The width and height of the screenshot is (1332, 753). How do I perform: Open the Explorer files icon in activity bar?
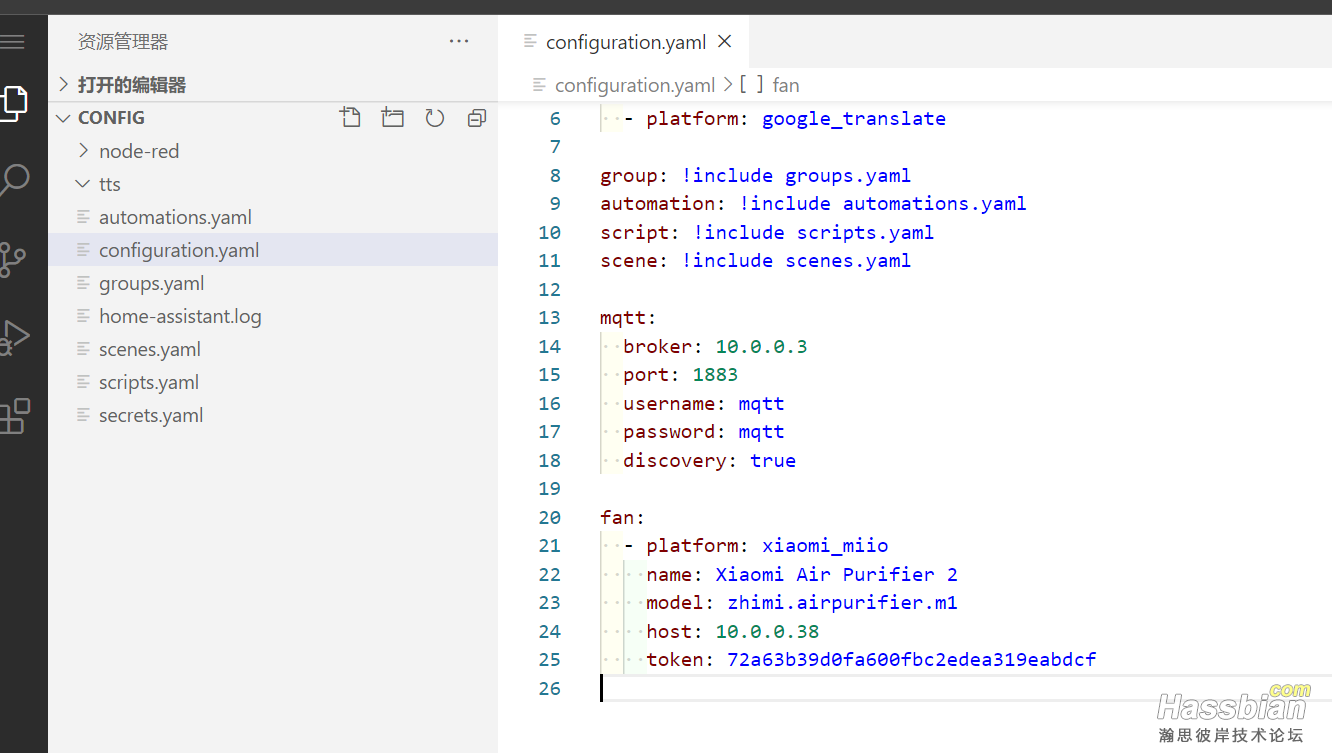pyautogui.click(x=13, y=102)
